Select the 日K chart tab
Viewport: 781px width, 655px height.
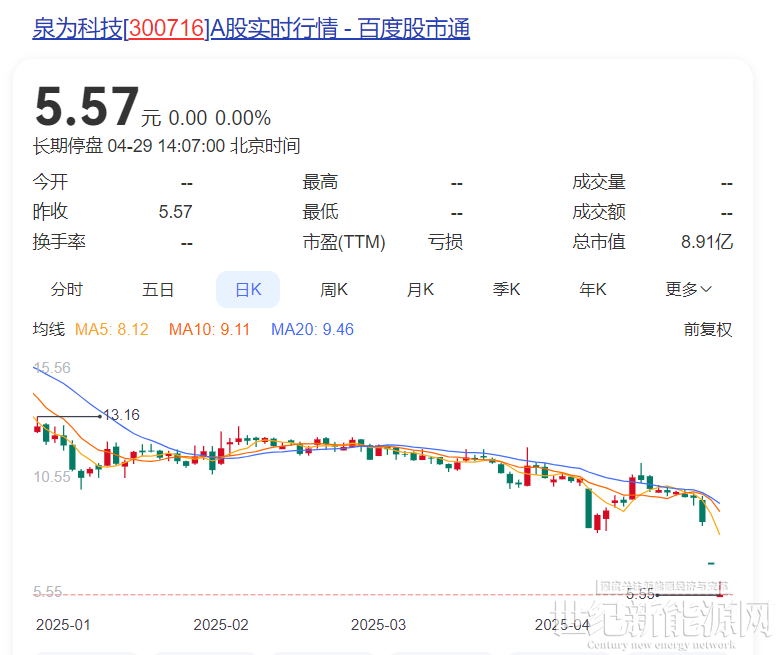tap(248, 289)
